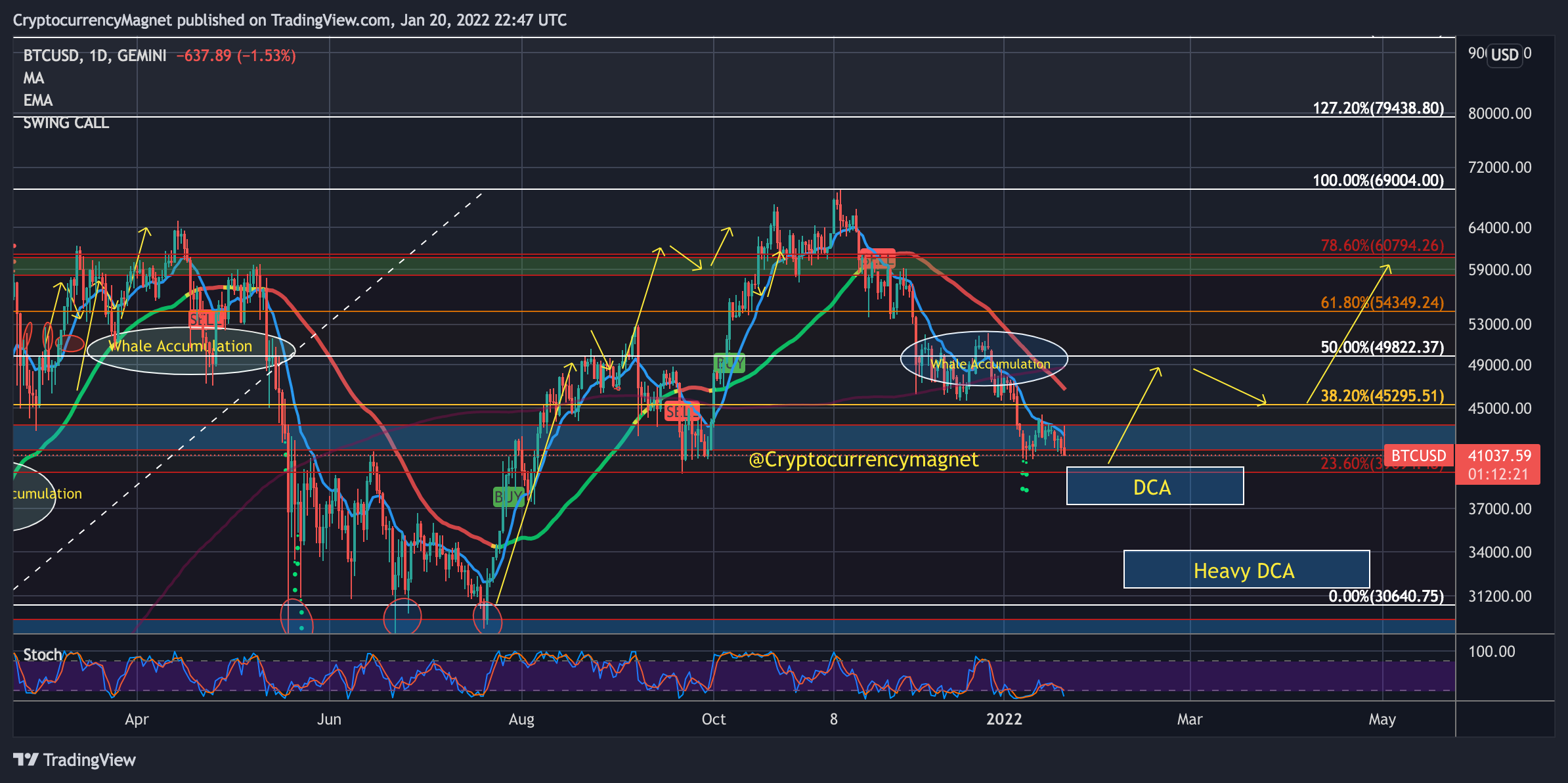Click the 49000.00 price axis label

[1499, 365]
